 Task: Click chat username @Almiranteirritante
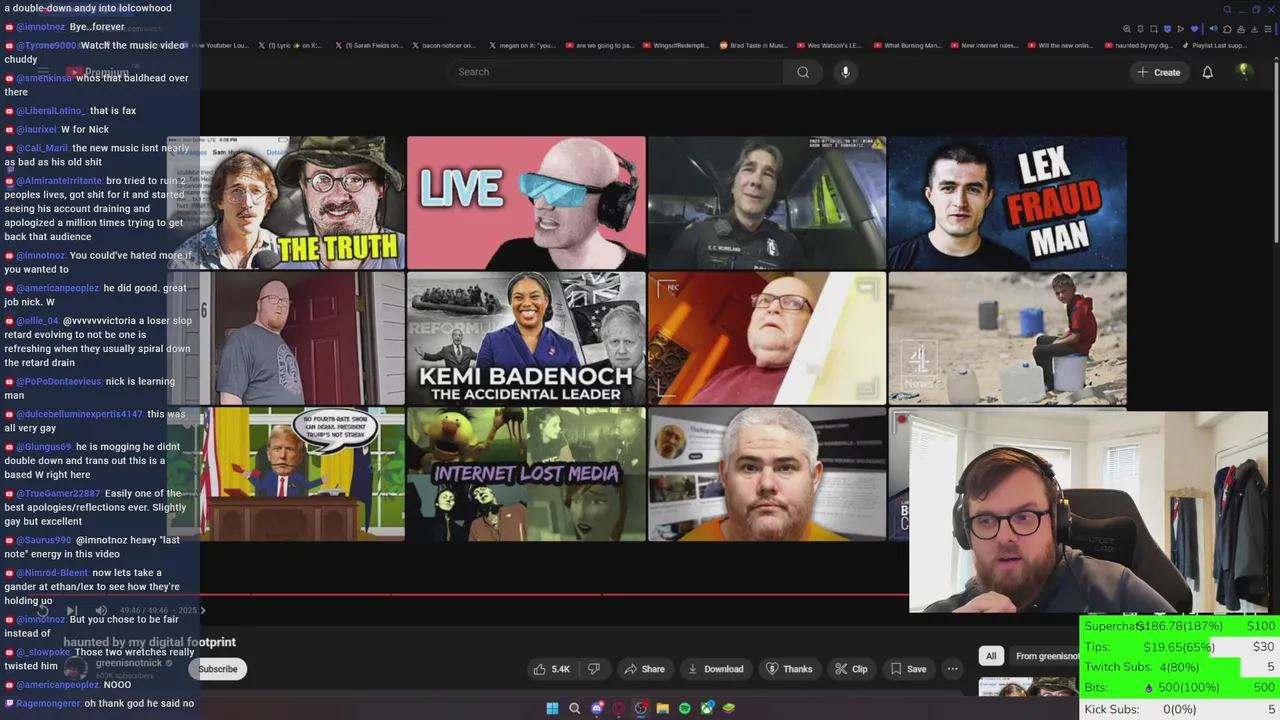(x=59, y=181)
